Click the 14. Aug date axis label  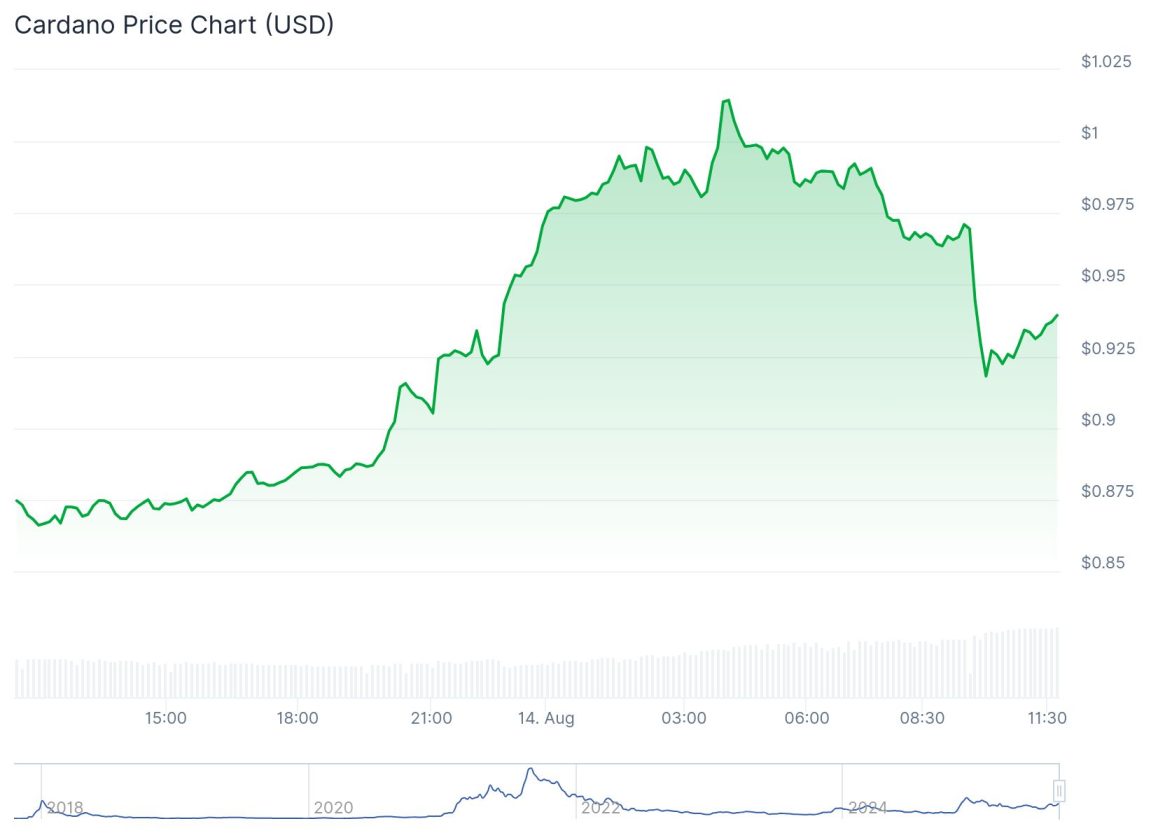pos(546,718)
